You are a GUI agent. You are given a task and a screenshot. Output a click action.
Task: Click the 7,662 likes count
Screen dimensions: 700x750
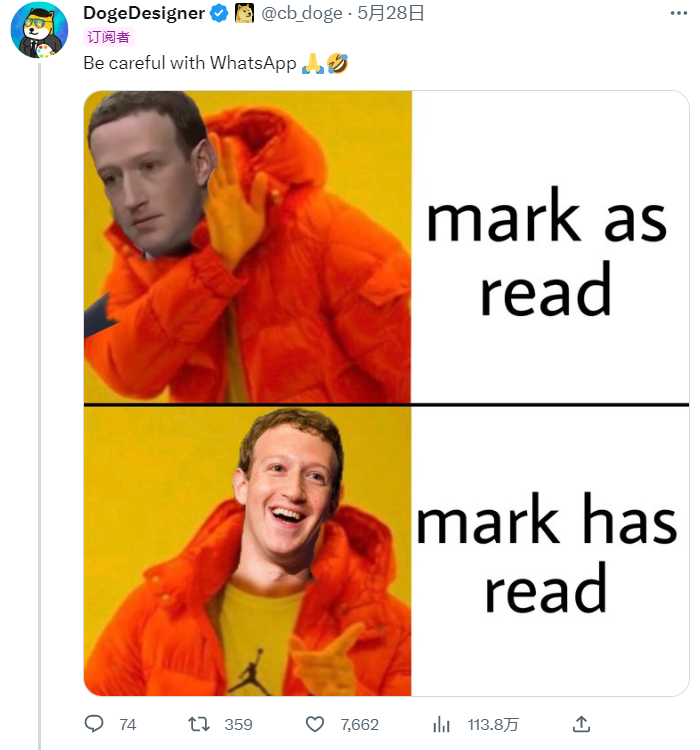360,725
